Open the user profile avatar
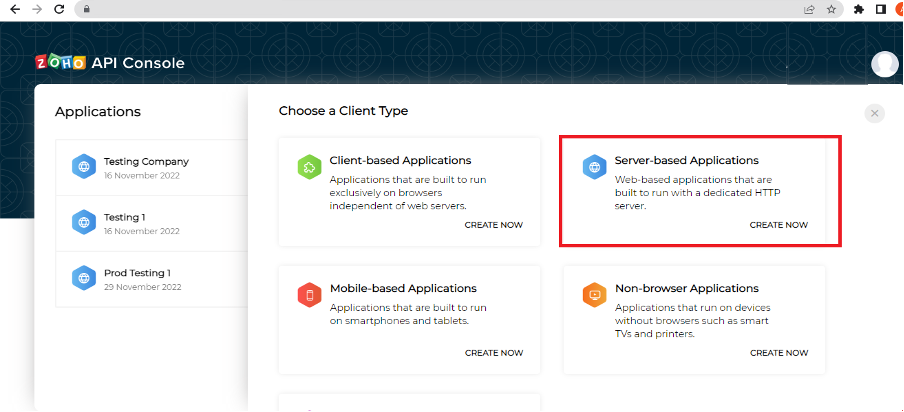The width and height of the screenshot is (904, 412). (884, 64)
